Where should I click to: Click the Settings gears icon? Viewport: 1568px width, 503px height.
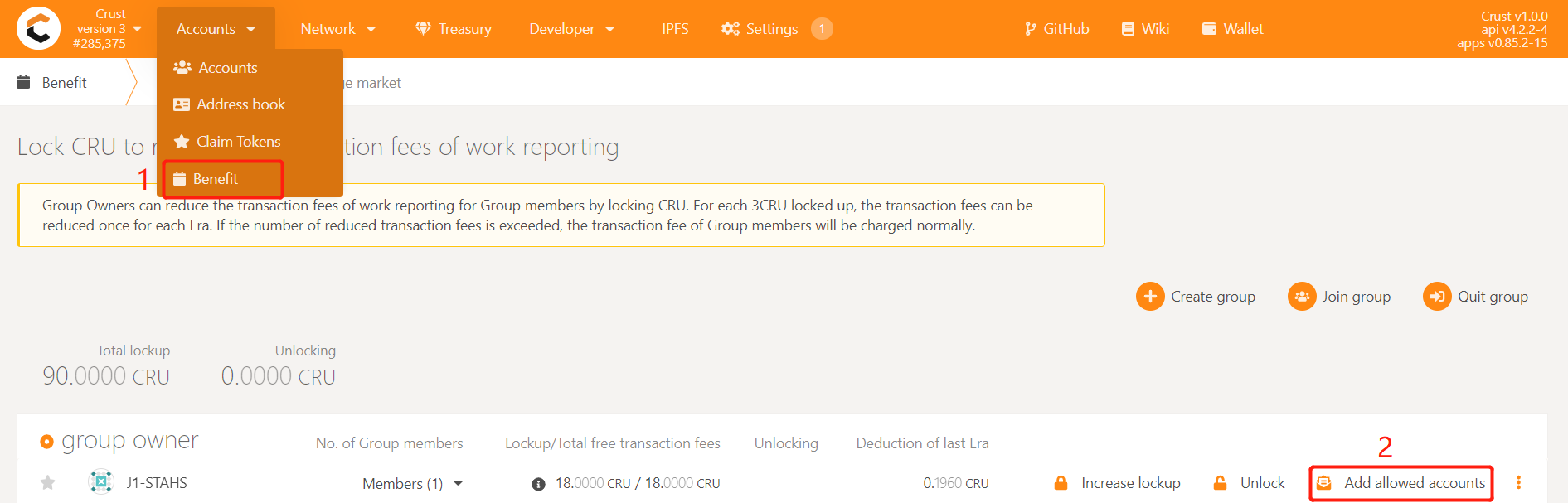(x=730, y=29)
